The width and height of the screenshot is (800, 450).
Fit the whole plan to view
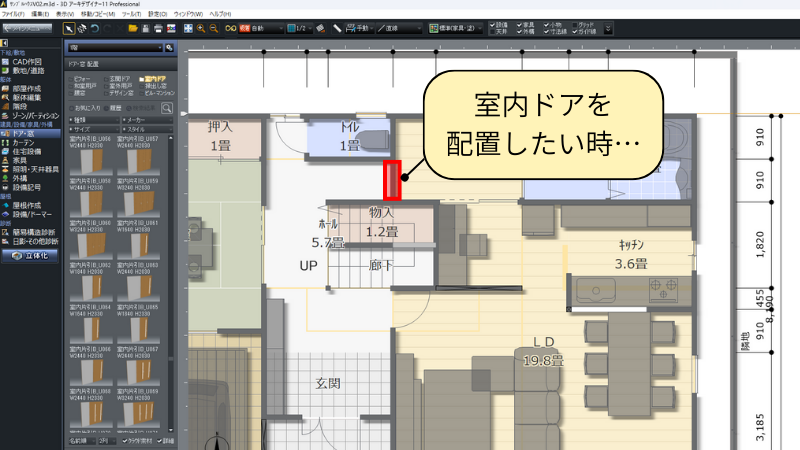pyautogui.click(x=188, y=29)
